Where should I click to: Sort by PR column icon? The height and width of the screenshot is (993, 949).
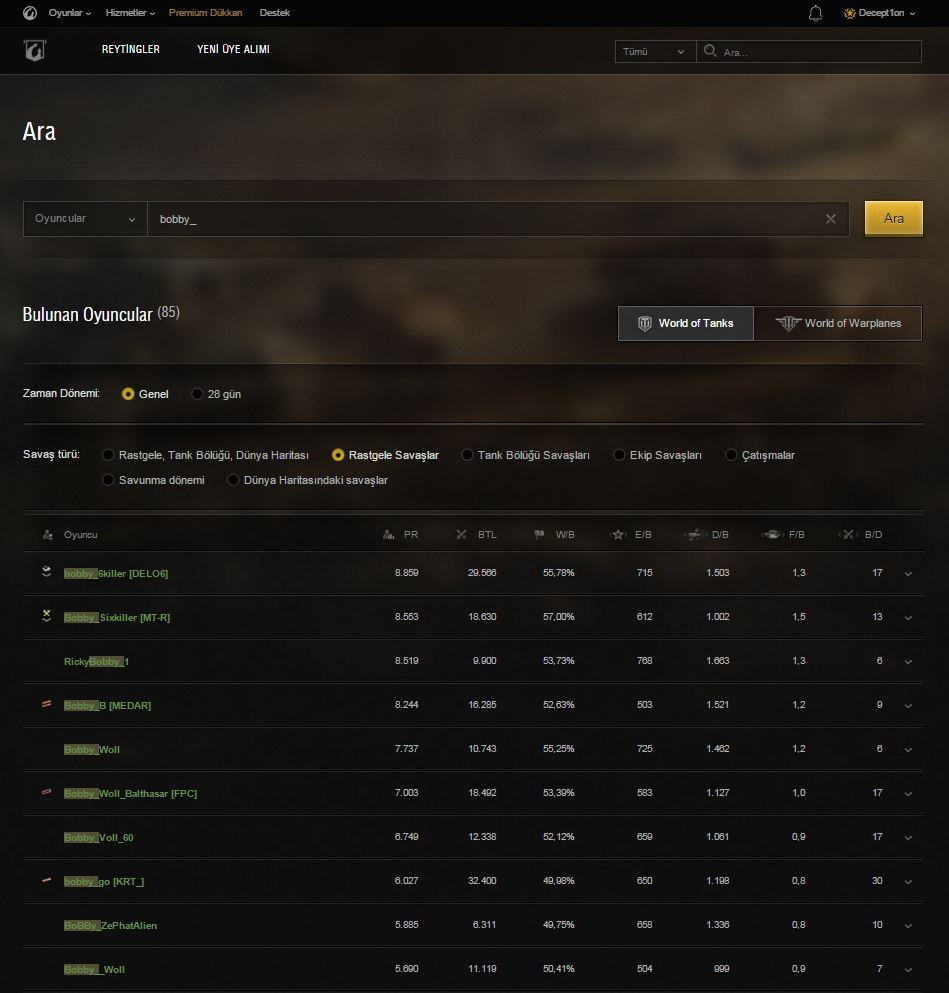tap(389, 535)
